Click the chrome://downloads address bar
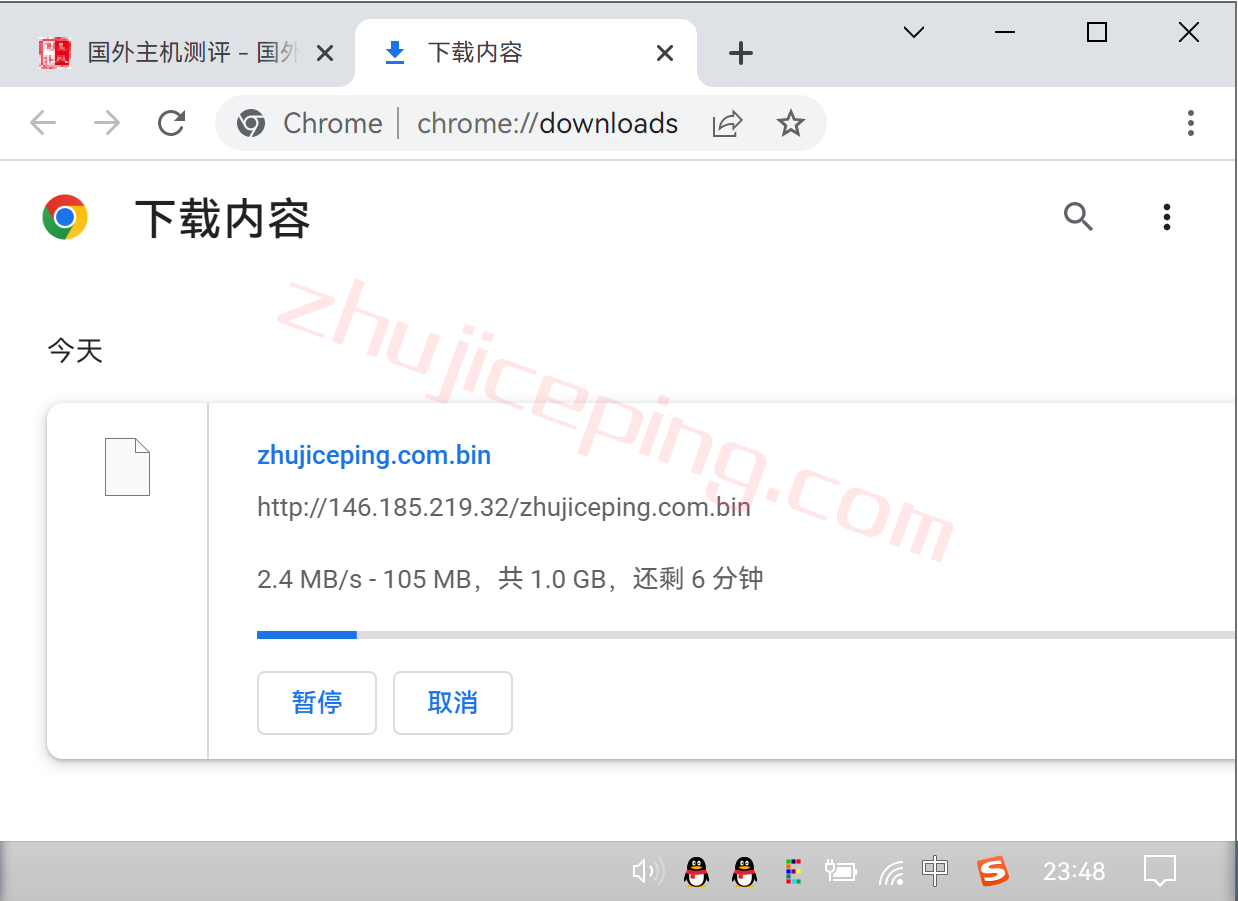Screen dimensions: 1238x901 547,123
